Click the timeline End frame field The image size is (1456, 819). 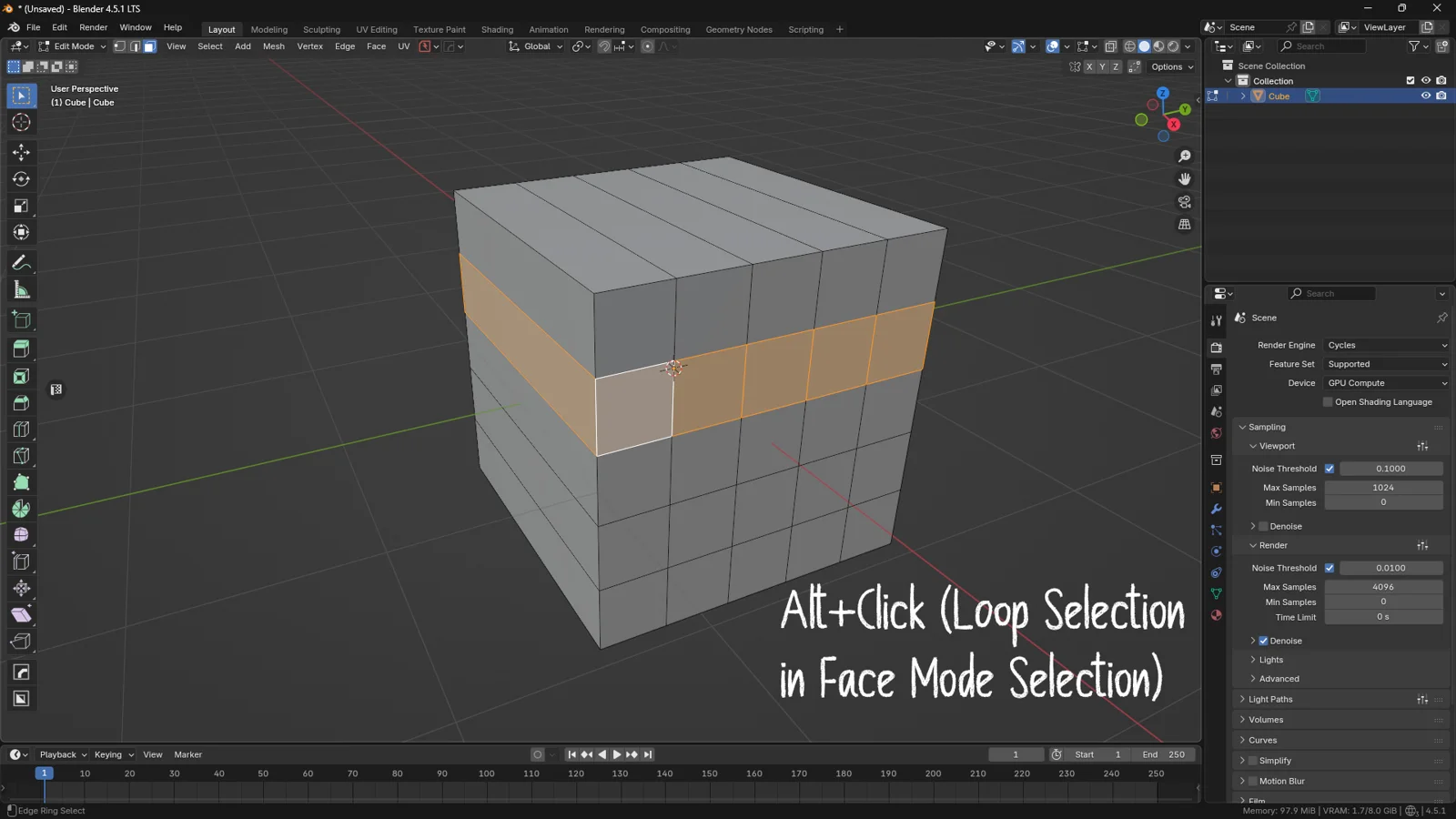click(1164, 754)
